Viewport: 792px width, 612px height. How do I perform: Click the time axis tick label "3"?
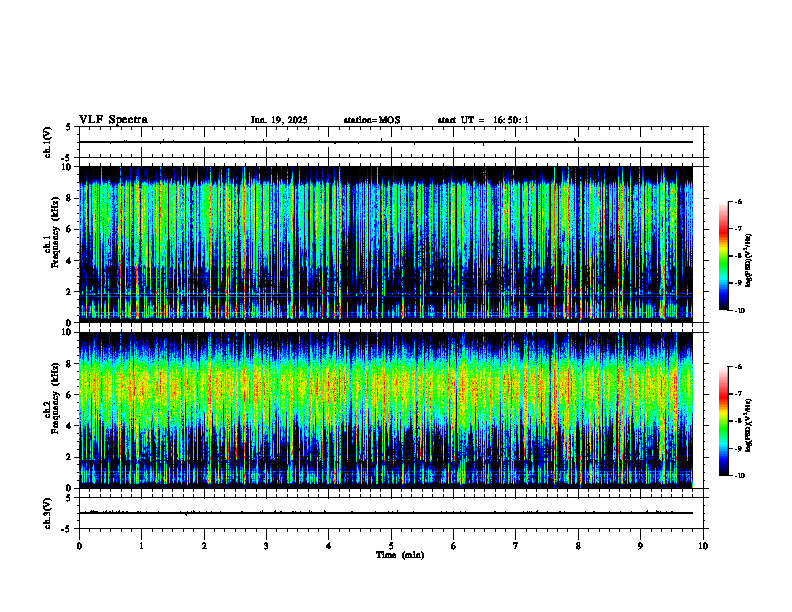point(266,546)
